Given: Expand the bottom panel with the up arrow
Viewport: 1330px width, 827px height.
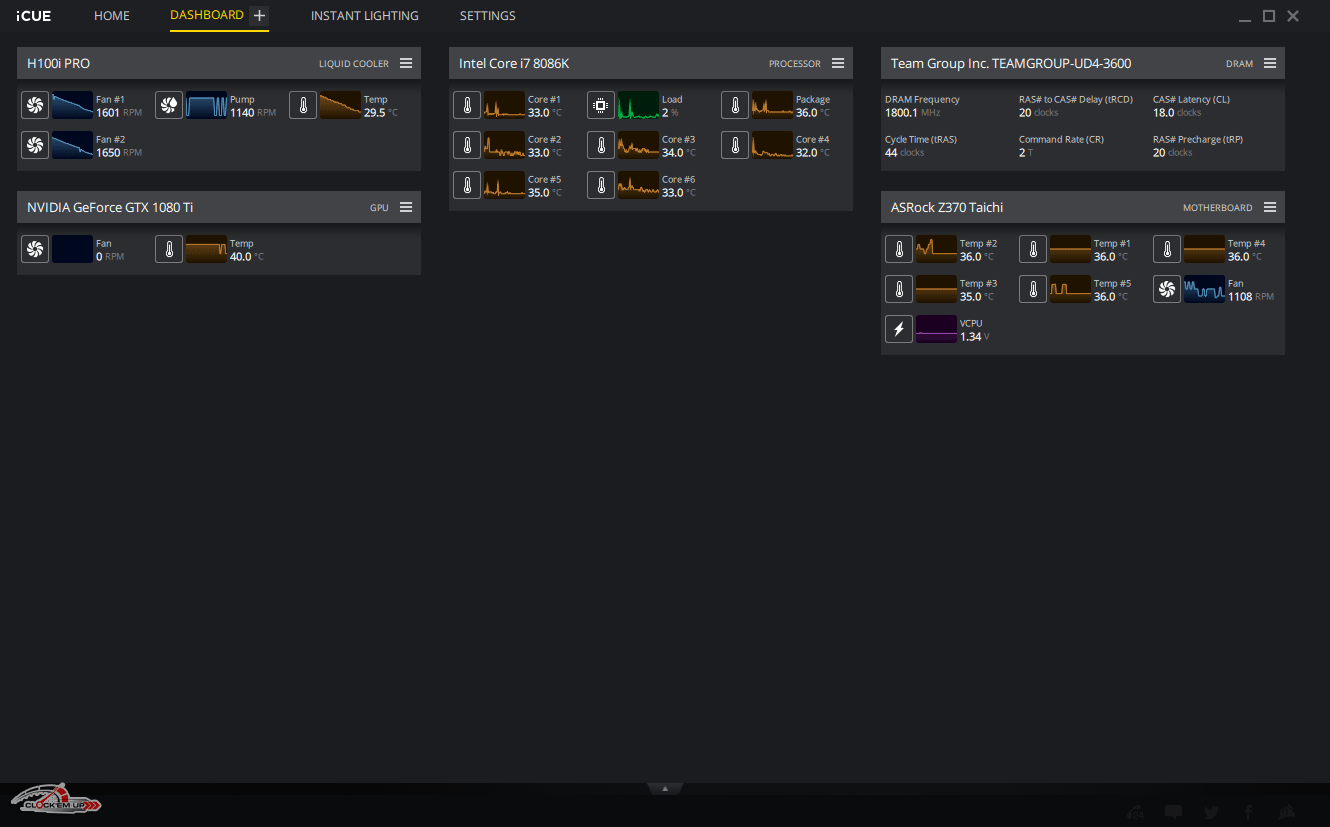Looking at the screenshot, I should coord(665,788).
